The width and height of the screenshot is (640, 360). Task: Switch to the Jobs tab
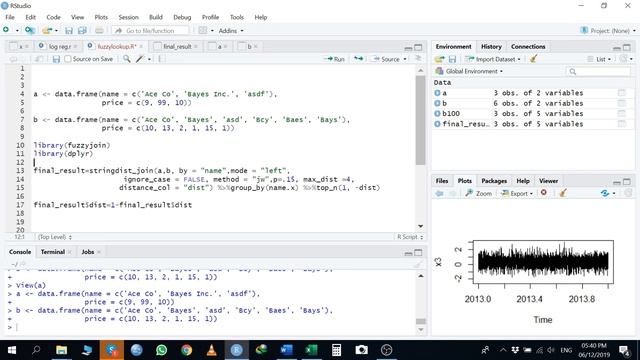tap(87, 252)
